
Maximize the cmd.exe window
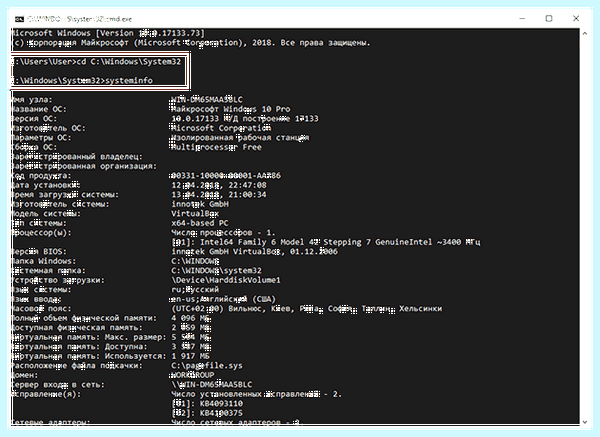tap(549, 18)
